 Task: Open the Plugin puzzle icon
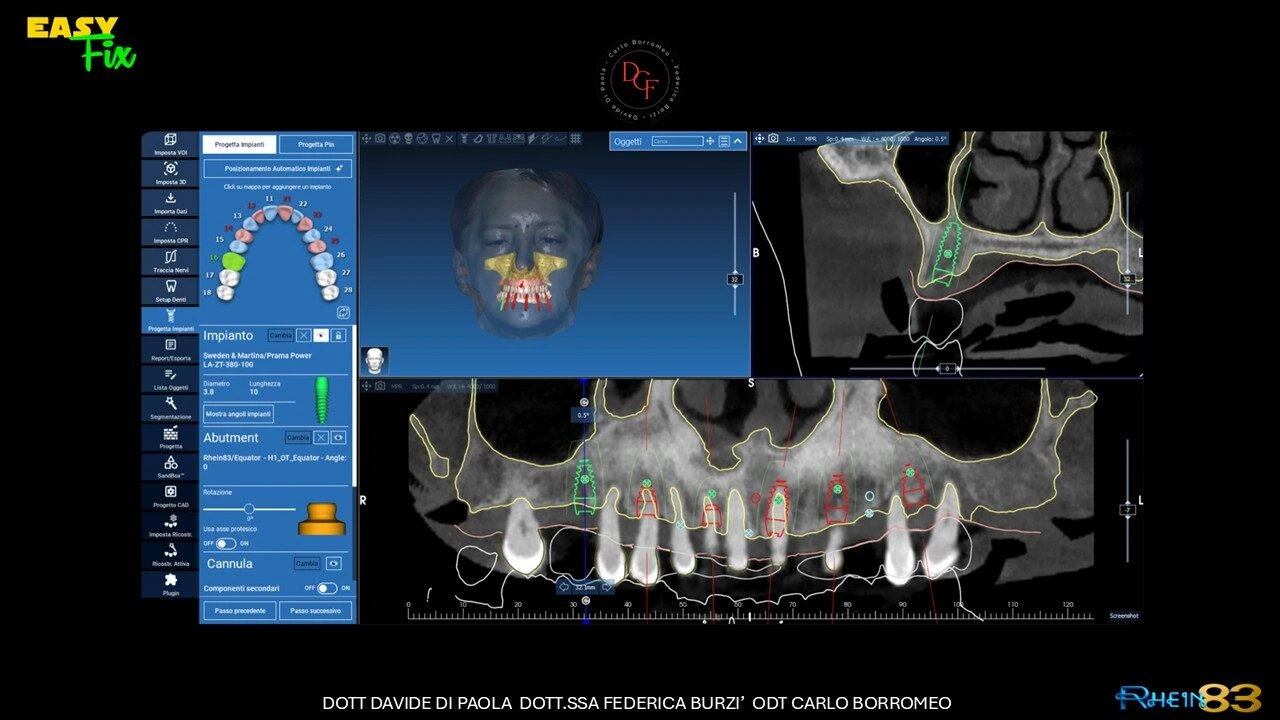click(x=170, y=583)
